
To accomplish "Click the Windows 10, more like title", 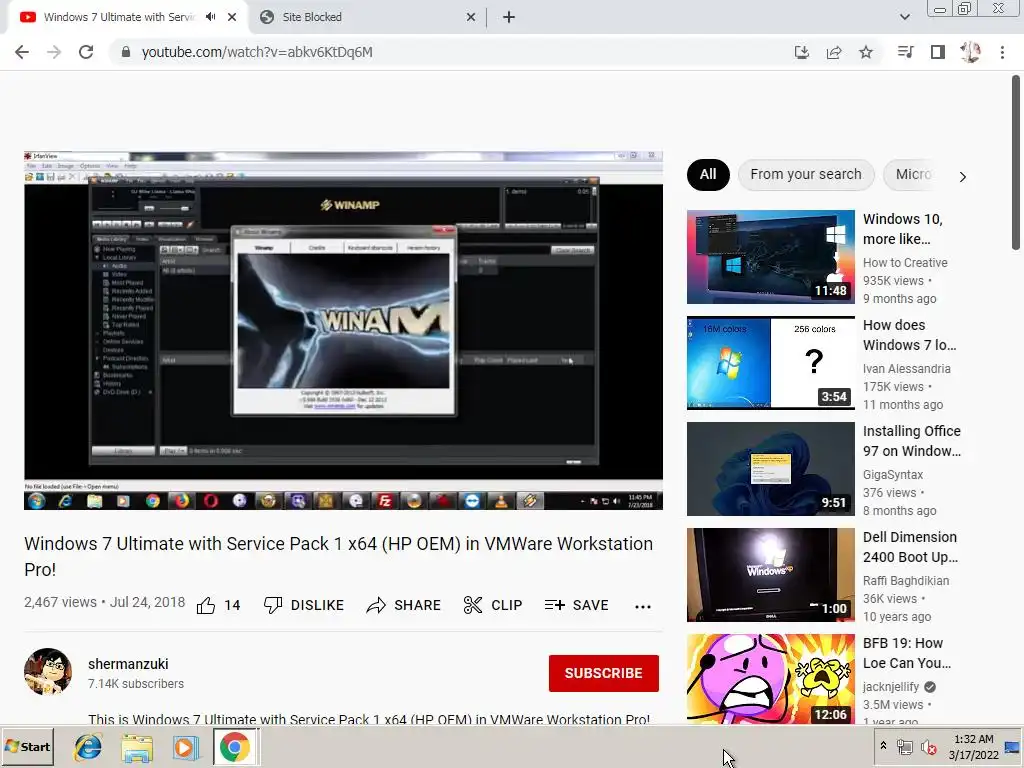I will point(903,229).
